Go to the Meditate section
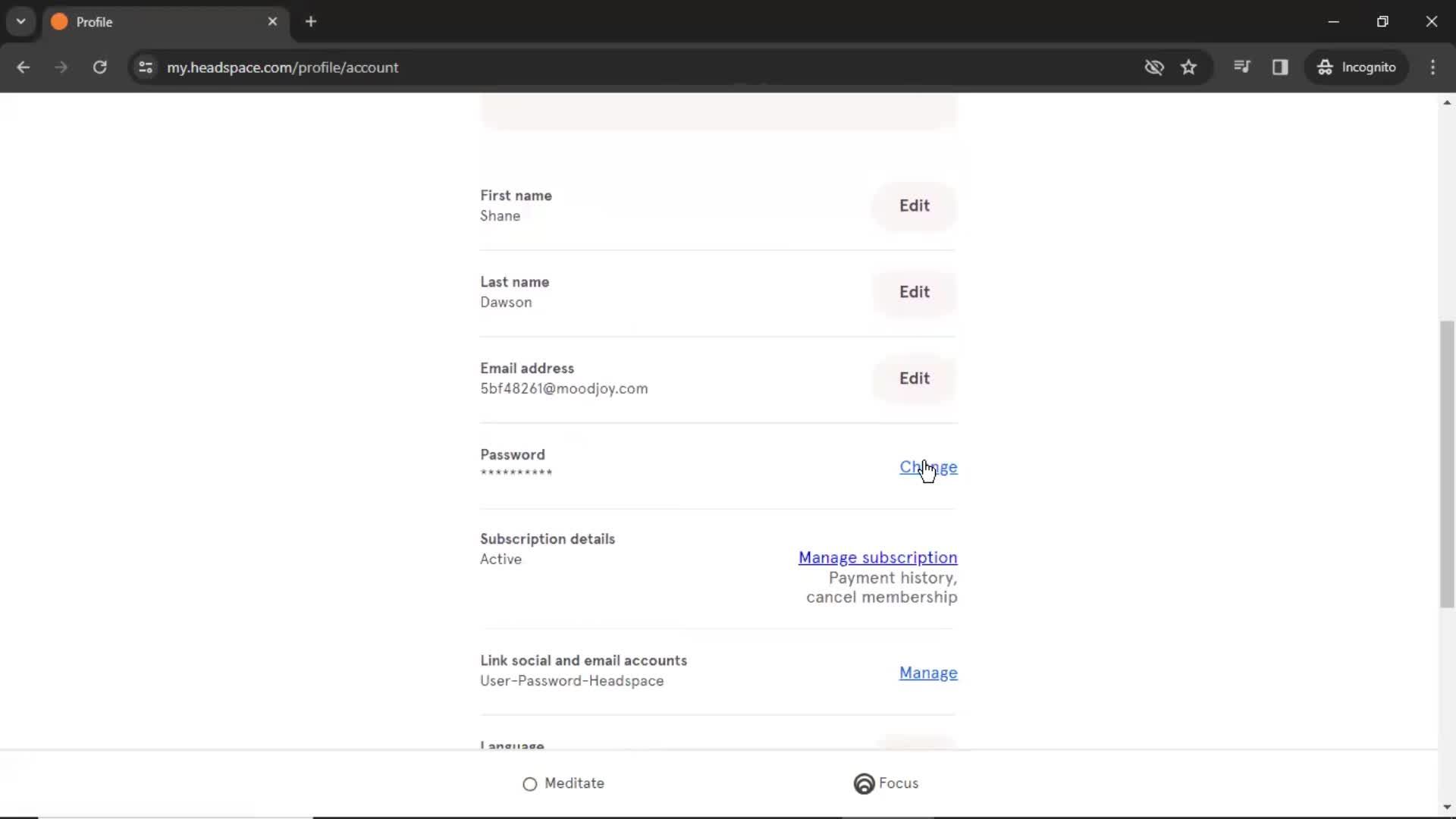The image size is (1456, 819). click(x=563, y=783)
